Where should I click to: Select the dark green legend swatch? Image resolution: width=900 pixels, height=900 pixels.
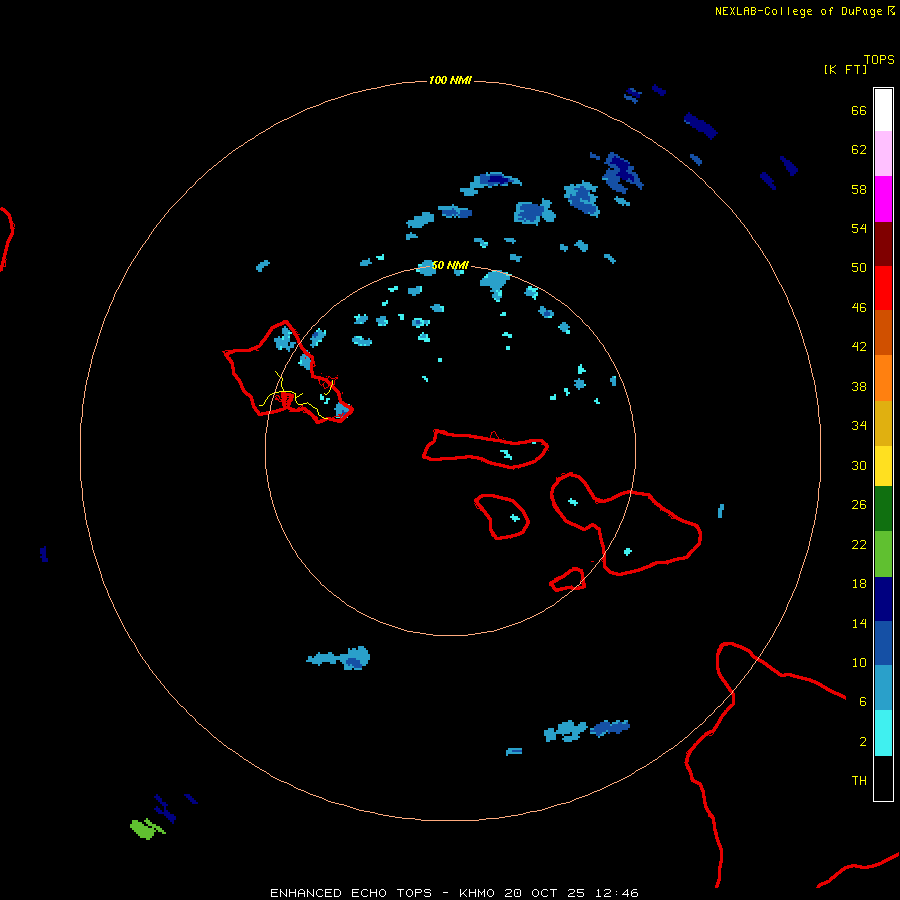point(883,509)
